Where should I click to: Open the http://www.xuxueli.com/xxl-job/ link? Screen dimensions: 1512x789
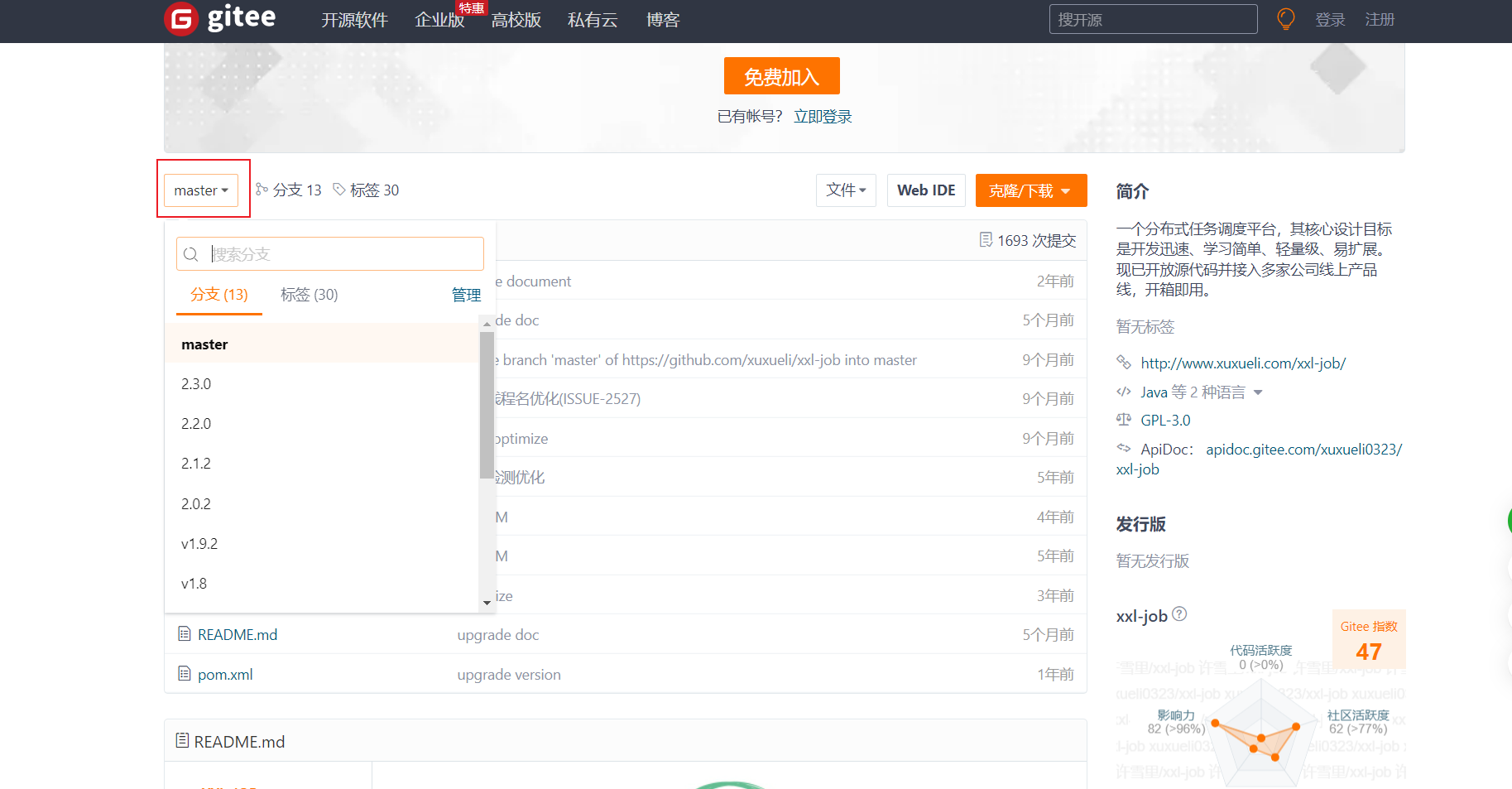coord(1243,363)
